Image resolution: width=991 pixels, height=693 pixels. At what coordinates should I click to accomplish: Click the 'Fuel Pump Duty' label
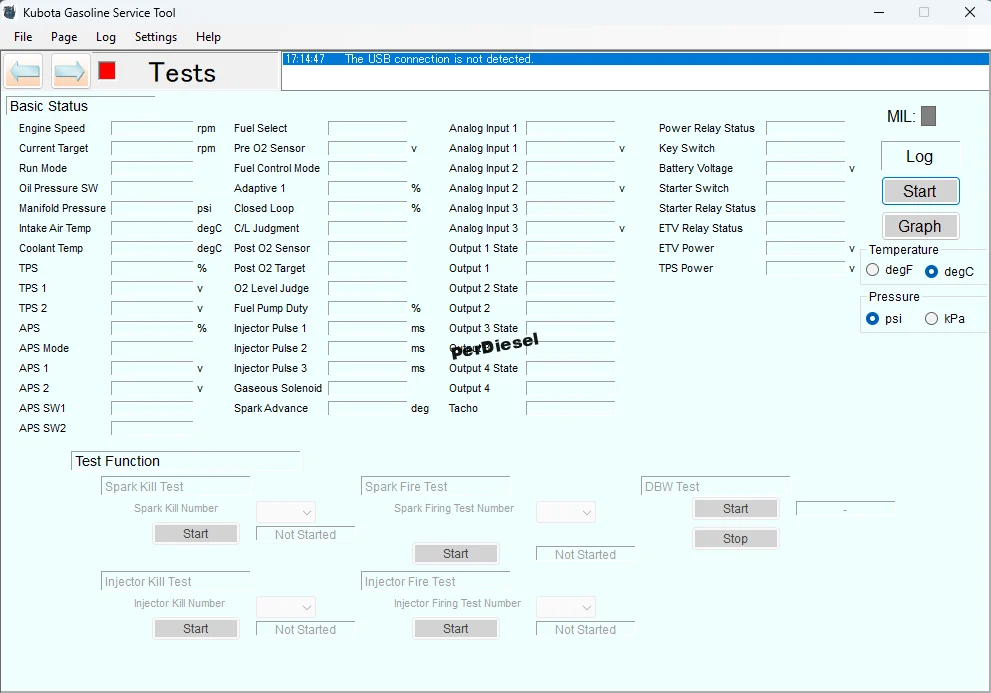tap(271, 309)
